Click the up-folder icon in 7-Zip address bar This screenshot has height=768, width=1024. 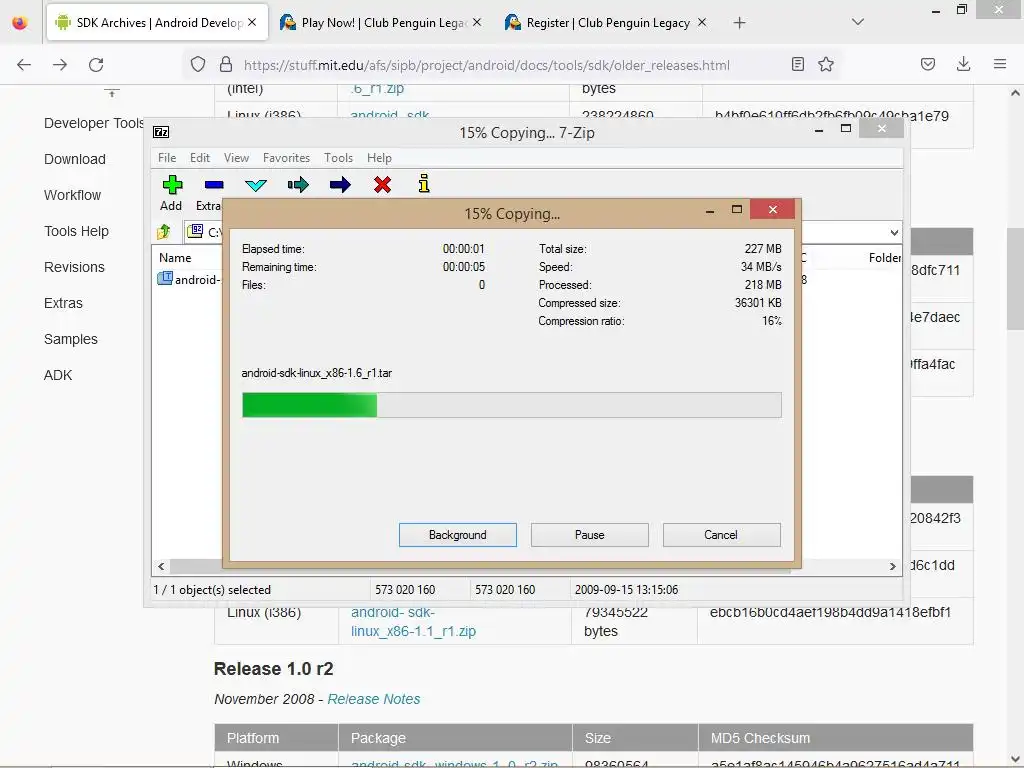tap(163, 231)
